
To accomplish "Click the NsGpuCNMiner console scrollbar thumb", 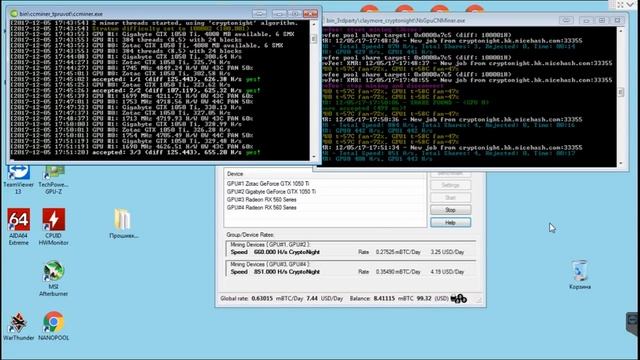I will pyautogui.click(x=621, y=92).
